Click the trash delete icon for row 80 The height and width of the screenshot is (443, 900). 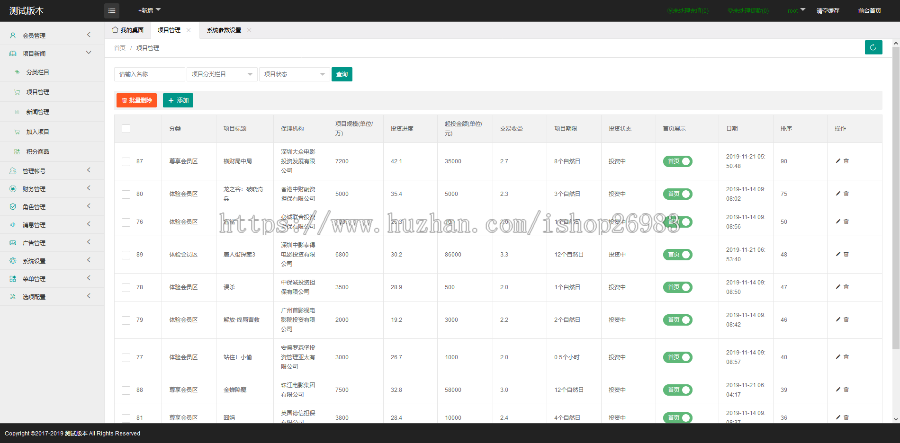847,193
